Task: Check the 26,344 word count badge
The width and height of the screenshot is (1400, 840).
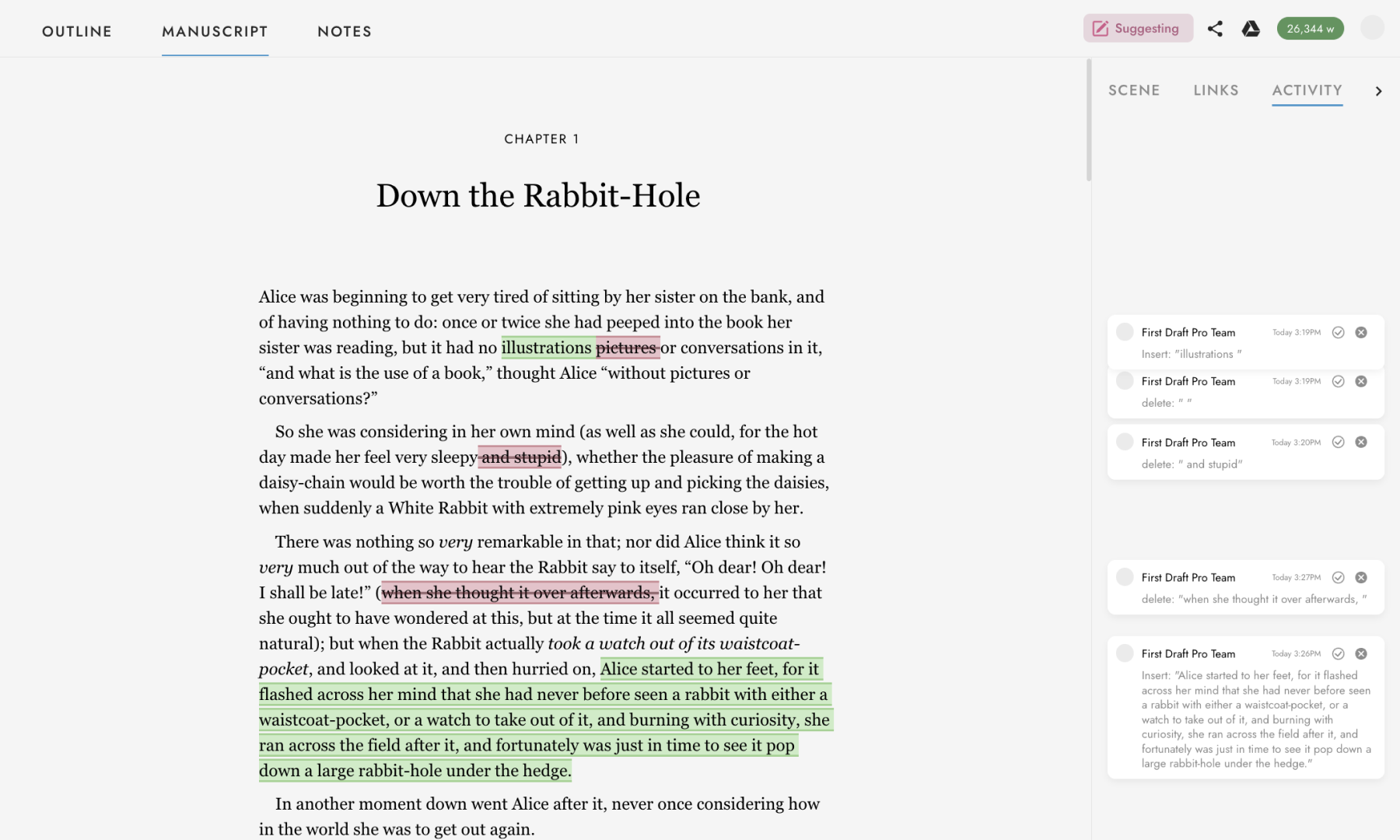Action: (1310, 28)
